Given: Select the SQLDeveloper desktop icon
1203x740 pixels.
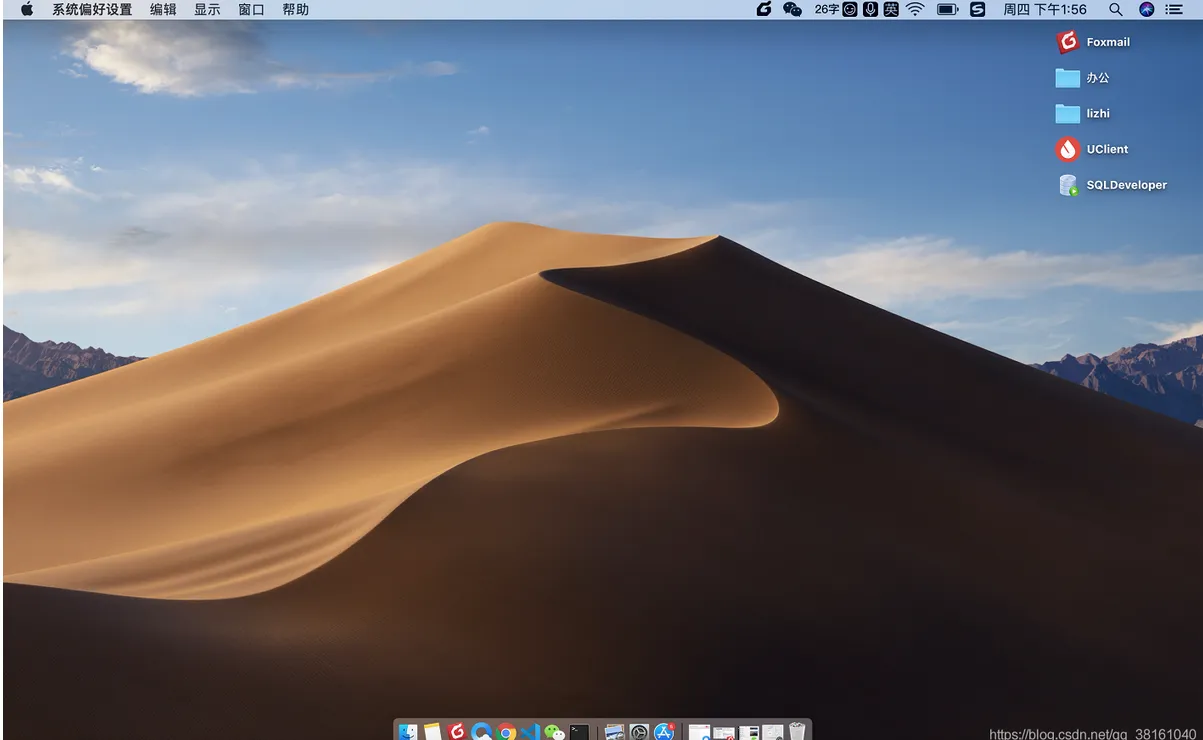Looking at the screenshot, I should coord(1068,185).
